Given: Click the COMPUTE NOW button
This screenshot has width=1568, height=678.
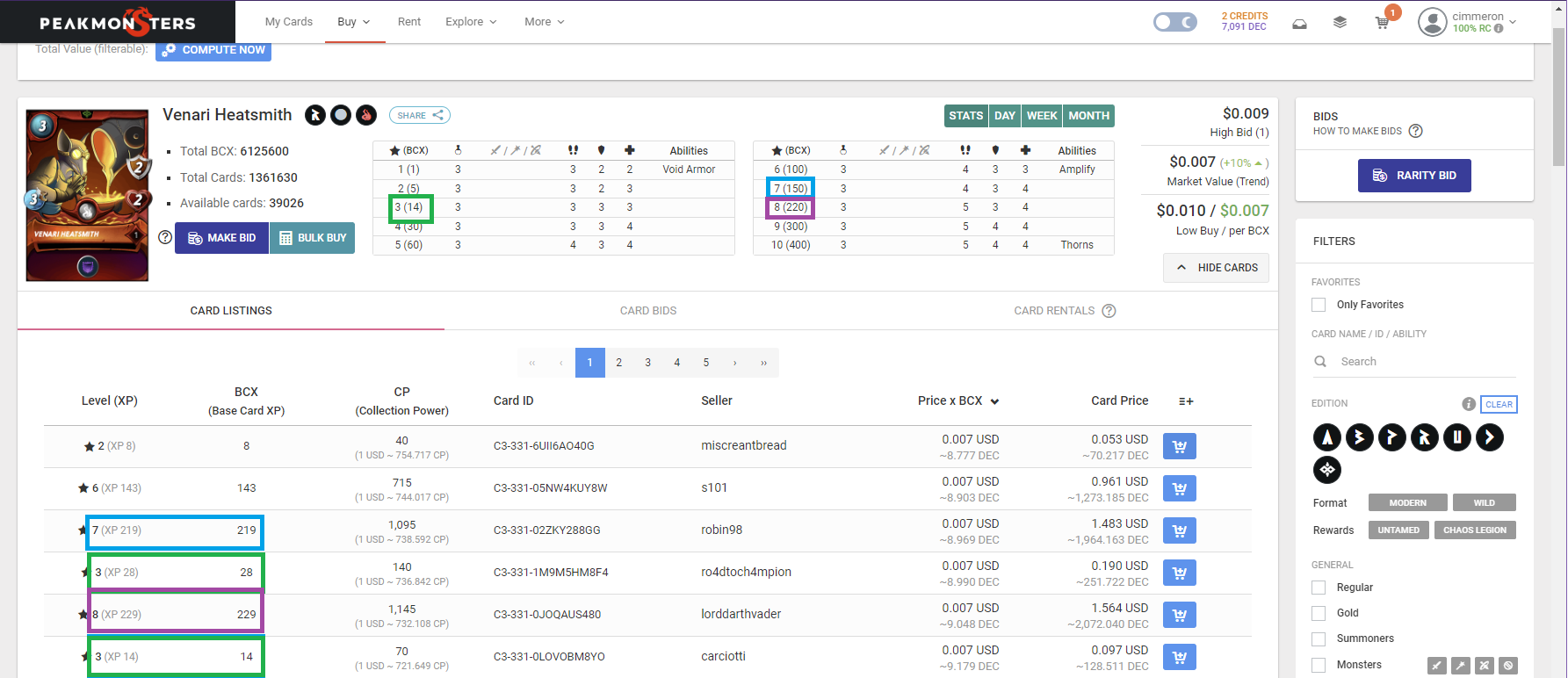Looking at the screenshot, I should point(213,50).
